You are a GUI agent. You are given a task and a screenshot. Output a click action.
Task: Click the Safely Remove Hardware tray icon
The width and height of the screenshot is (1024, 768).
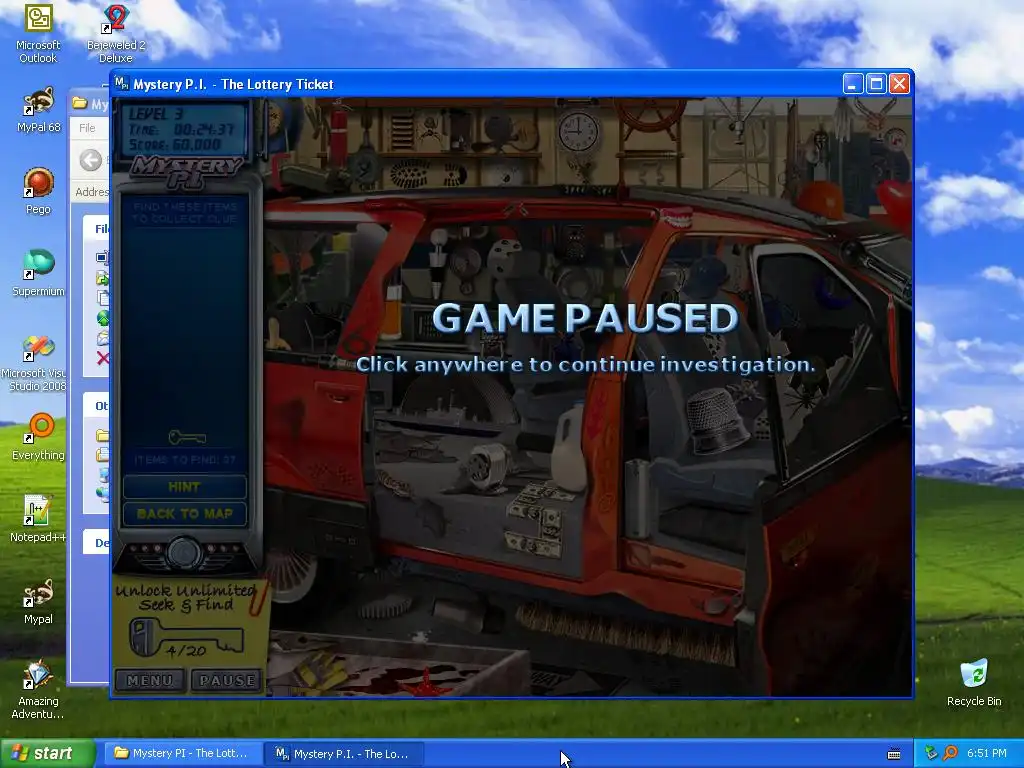(931, 754)
